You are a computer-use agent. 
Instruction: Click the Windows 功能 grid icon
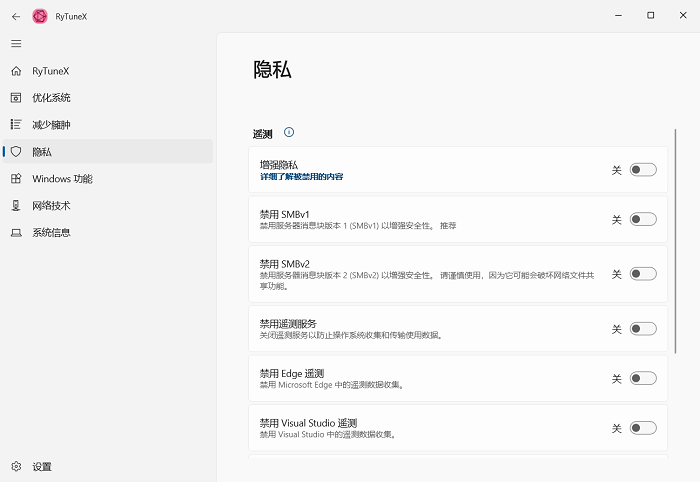click(15, 179)
